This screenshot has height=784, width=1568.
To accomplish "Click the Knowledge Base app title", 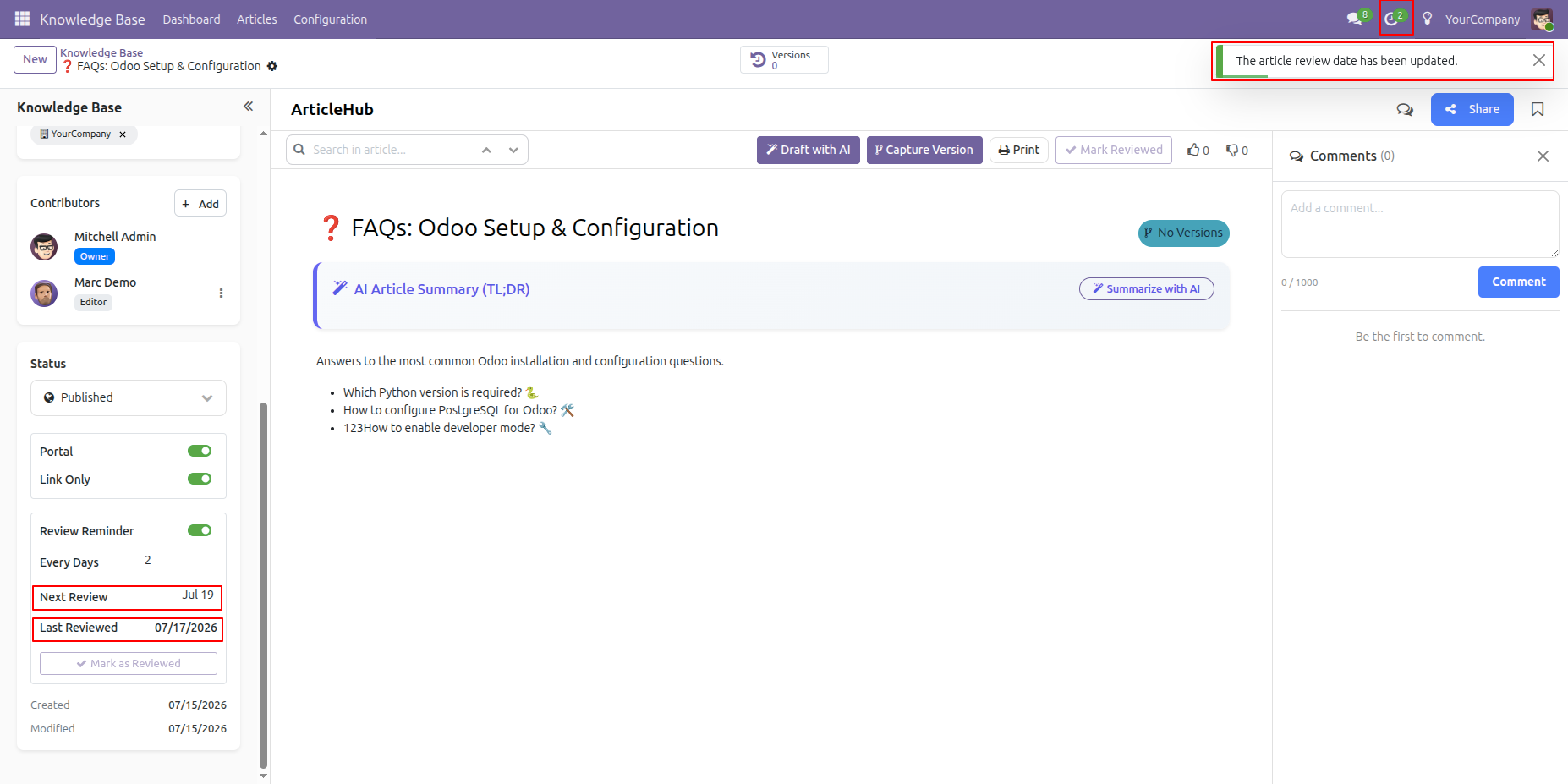I will tap(92, 19).
